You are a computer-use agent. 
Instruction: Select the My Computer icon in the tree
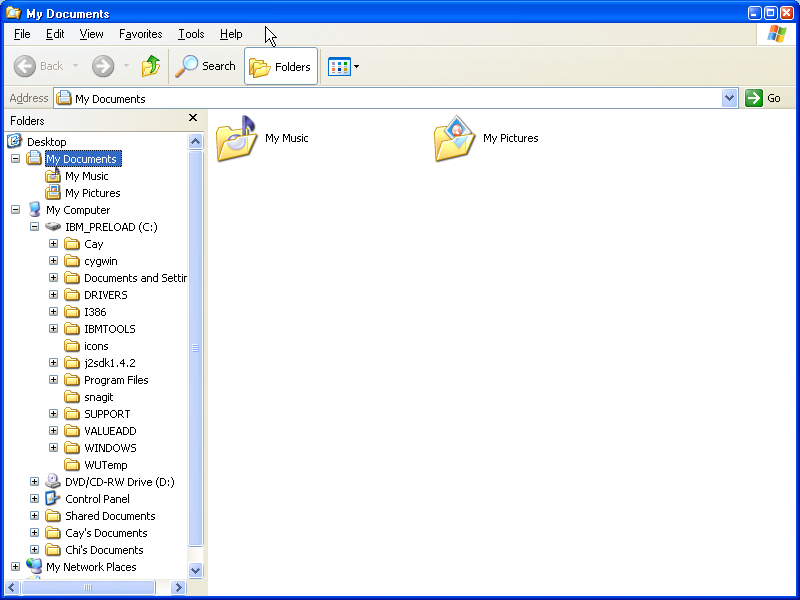(x=34, y=210)
